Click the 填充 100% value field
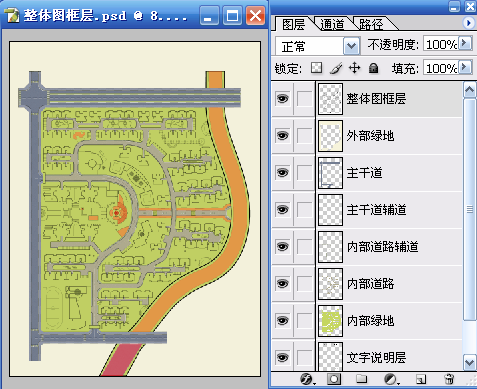Viewport: 477px width, 389px height. point(441,68)
